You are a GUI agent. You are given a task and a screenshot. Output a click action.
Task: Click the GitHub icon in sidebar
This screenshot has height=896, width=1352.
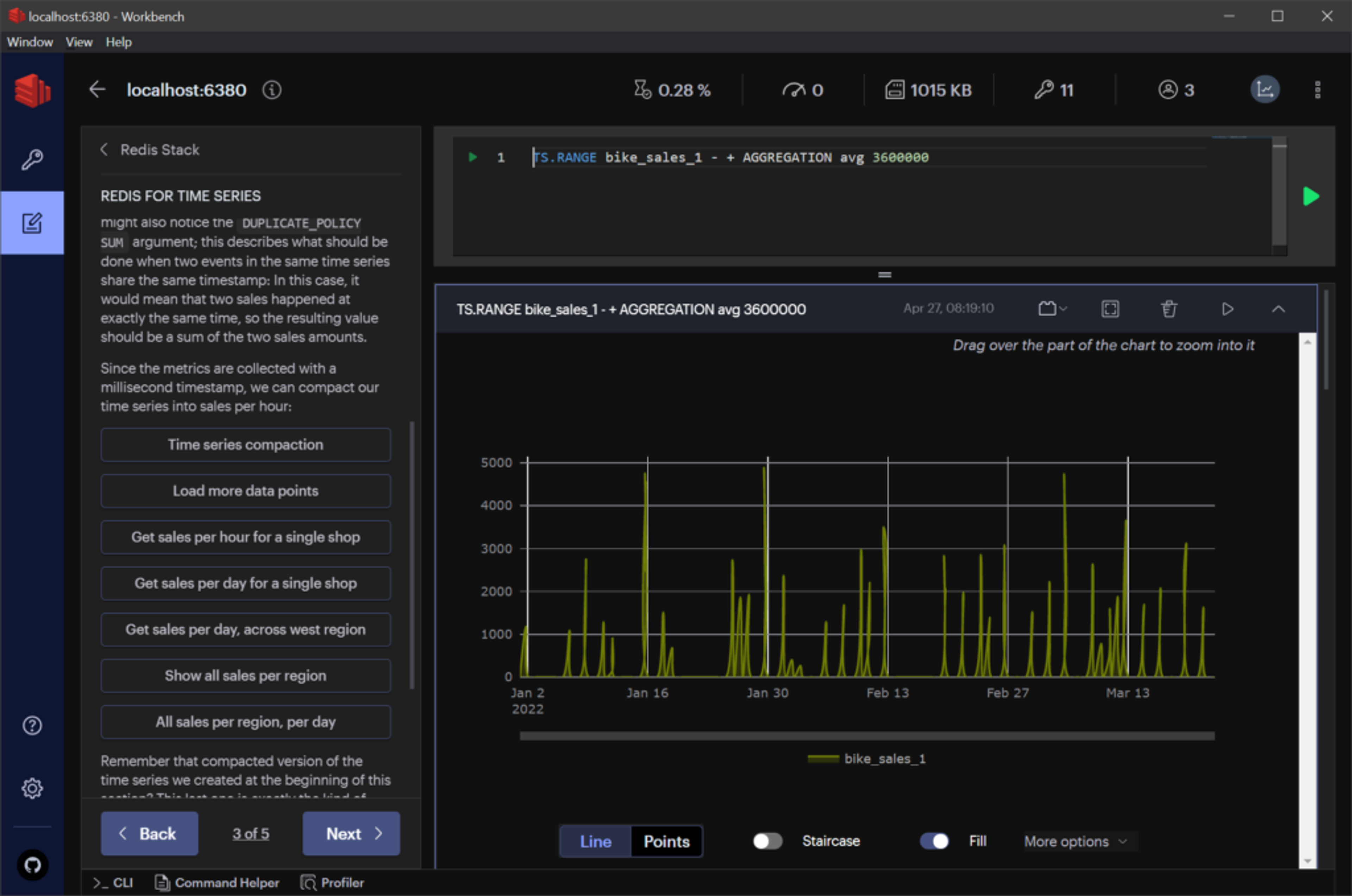[32, 865]
